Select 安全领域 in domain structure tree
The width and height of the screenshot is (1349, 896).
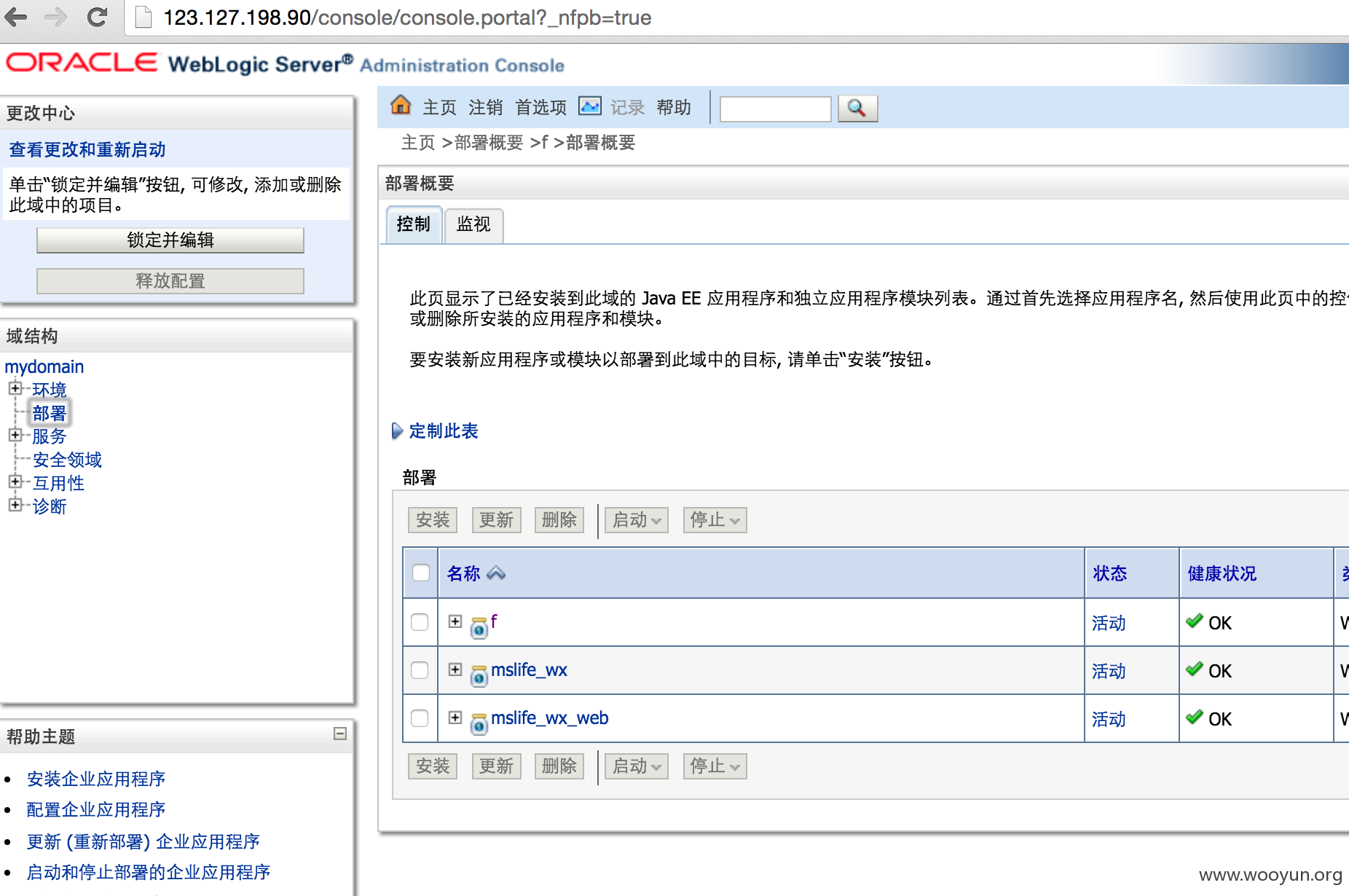[67, 460]
